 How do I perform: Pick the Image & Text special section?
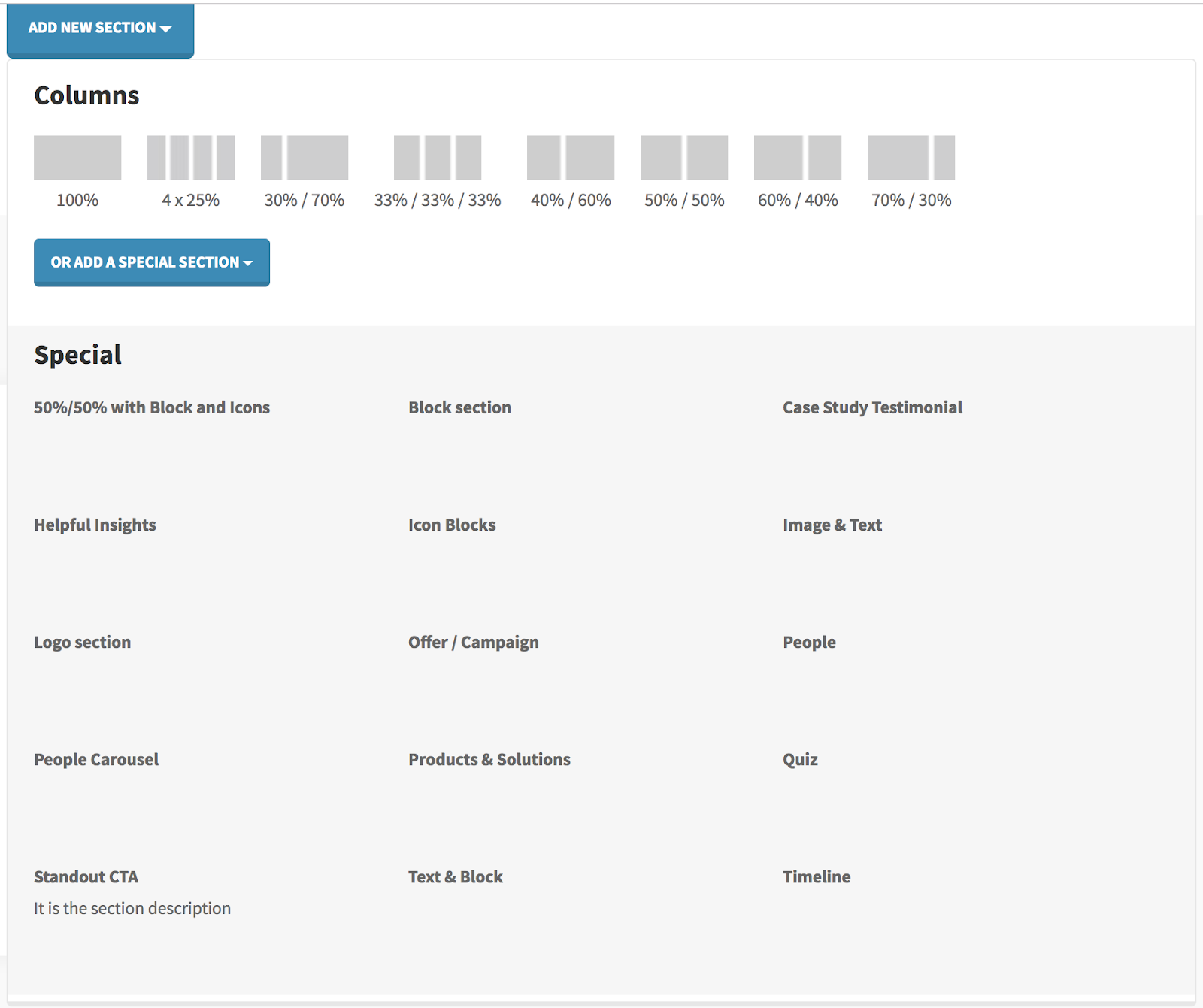point(832,525)
